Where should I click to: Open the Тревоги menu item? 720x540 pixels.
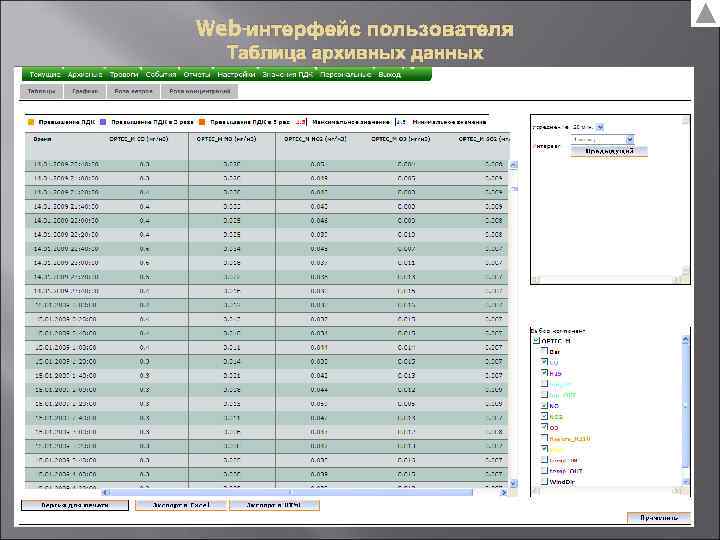(x=124, y=74)
